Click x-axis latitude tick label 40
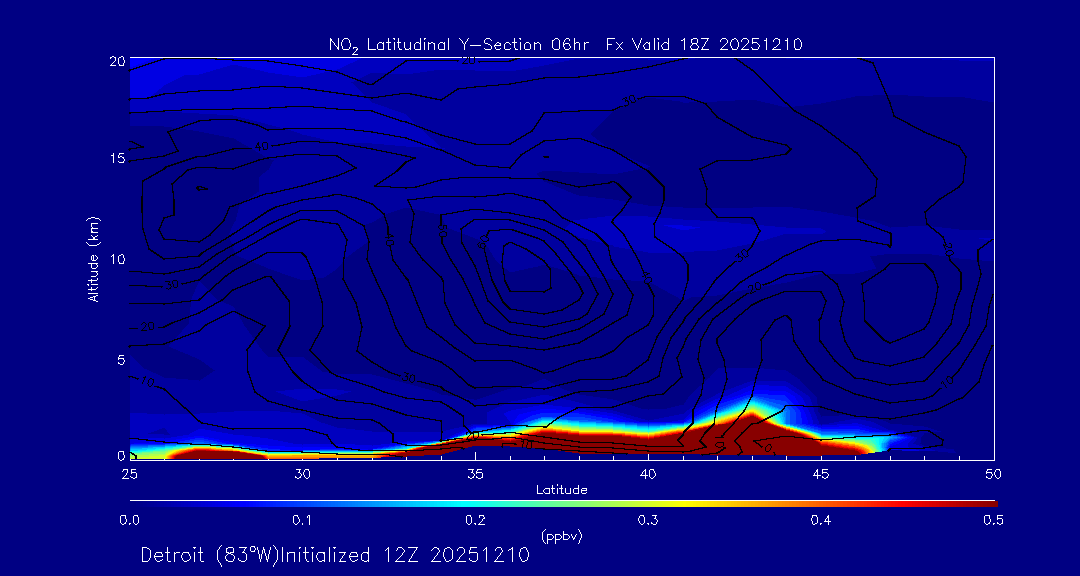Screen dimensions: 1080x576 click(x=648, y=474)
